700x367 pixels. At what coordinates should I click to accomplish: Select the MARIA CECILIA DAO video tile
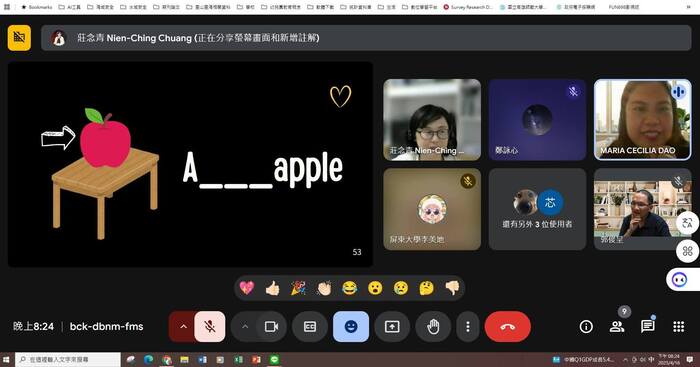pyautogui.click(x=643, y=120)
